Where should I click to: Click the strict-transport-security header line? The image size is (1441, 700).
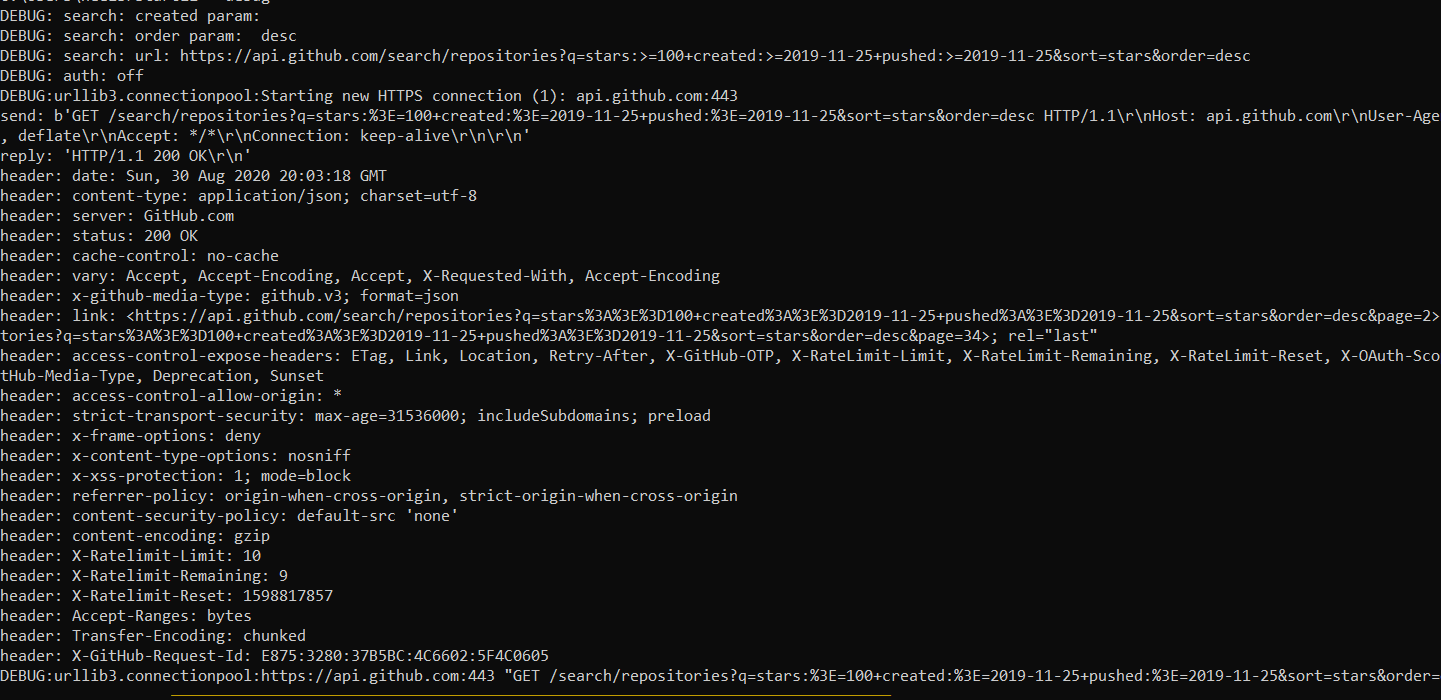tap(355, 416)
